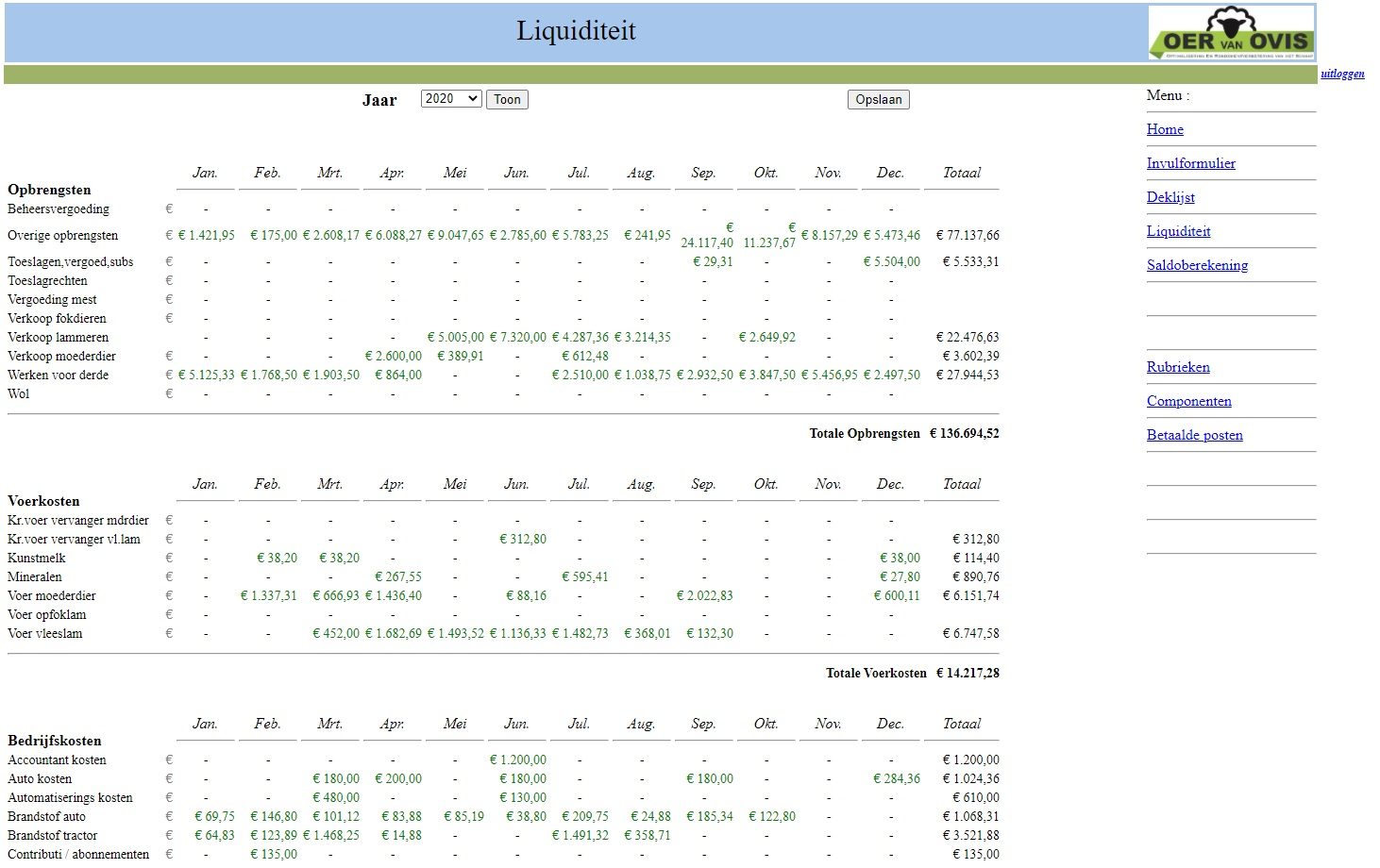Click the Totale Voerkosten amount

pos(967,674)
